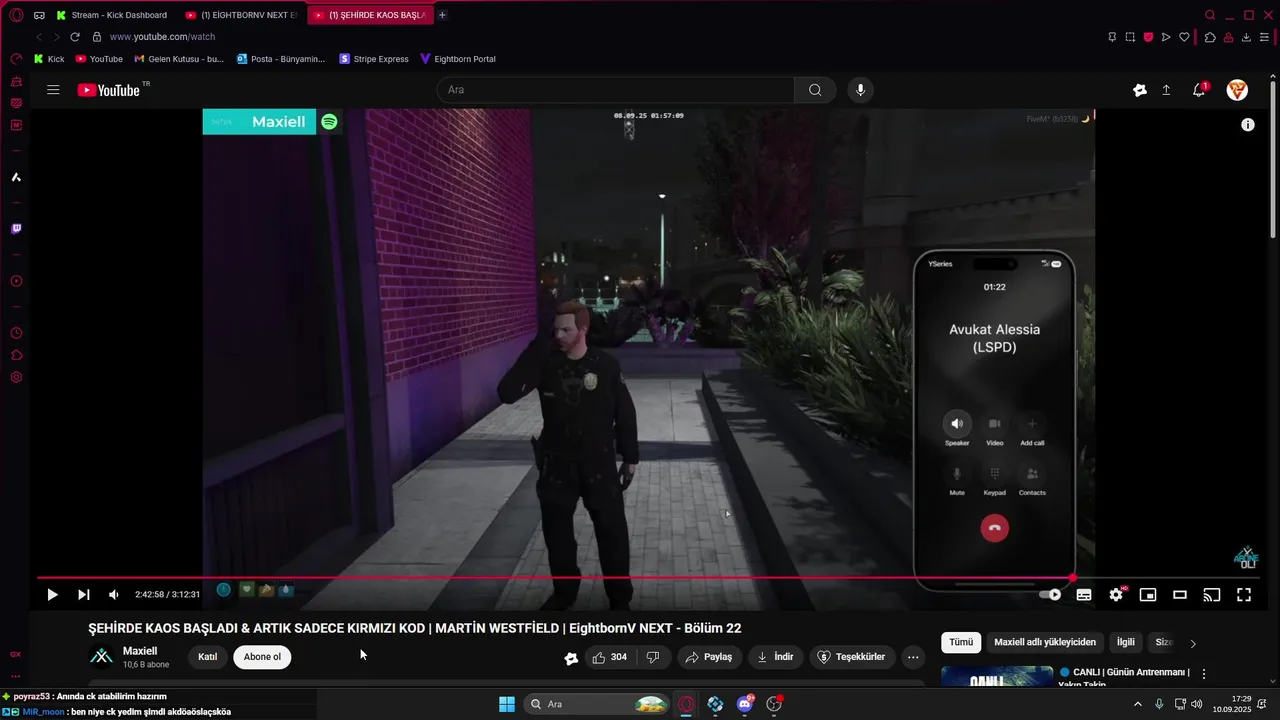
Task: Like the video with 304 likes
Action: (609, 657)
